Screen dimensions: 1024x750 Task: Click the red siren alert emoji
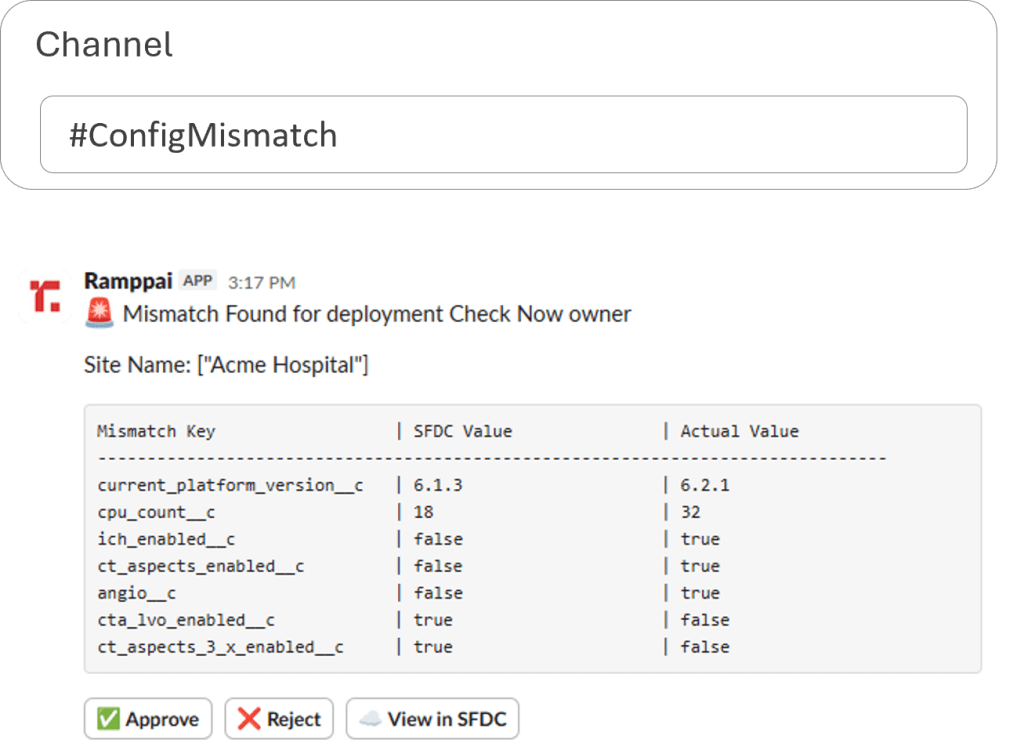pyautogui.click(x=99, y=314)
